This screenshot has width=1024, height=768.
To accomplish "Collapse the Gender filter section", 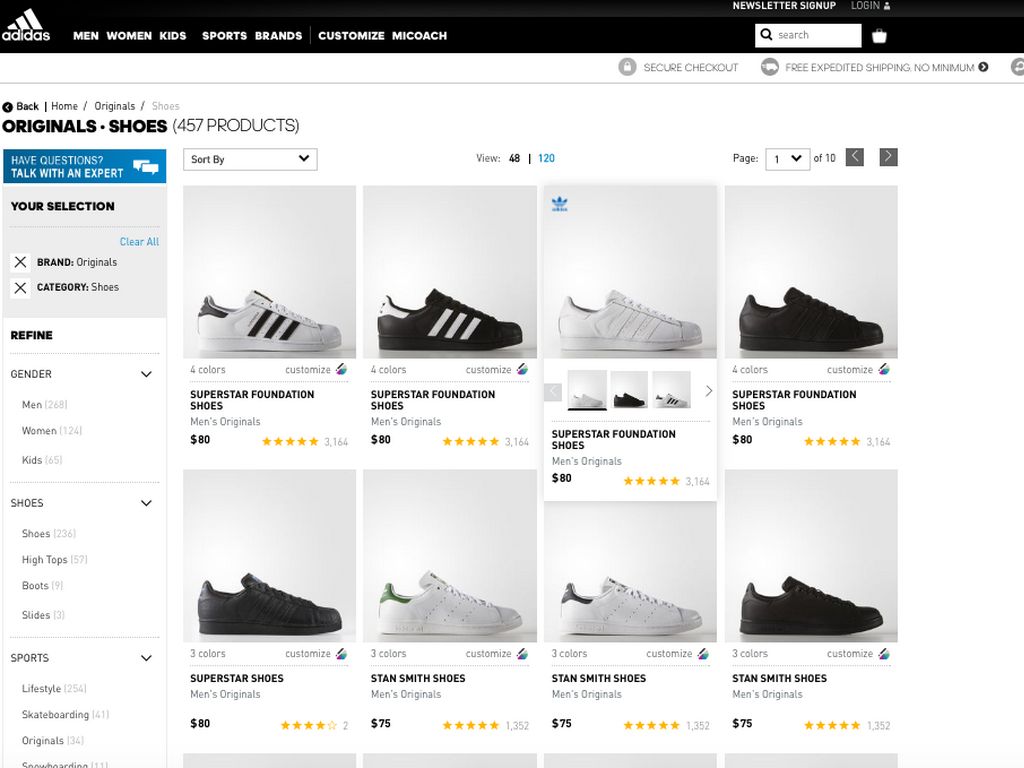I will (146, 375).
